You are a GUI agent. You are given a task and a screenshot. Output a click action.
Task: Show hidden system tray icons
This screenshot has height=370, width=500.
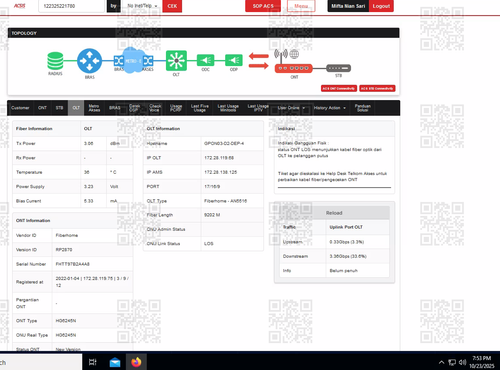tap(441, 362)
